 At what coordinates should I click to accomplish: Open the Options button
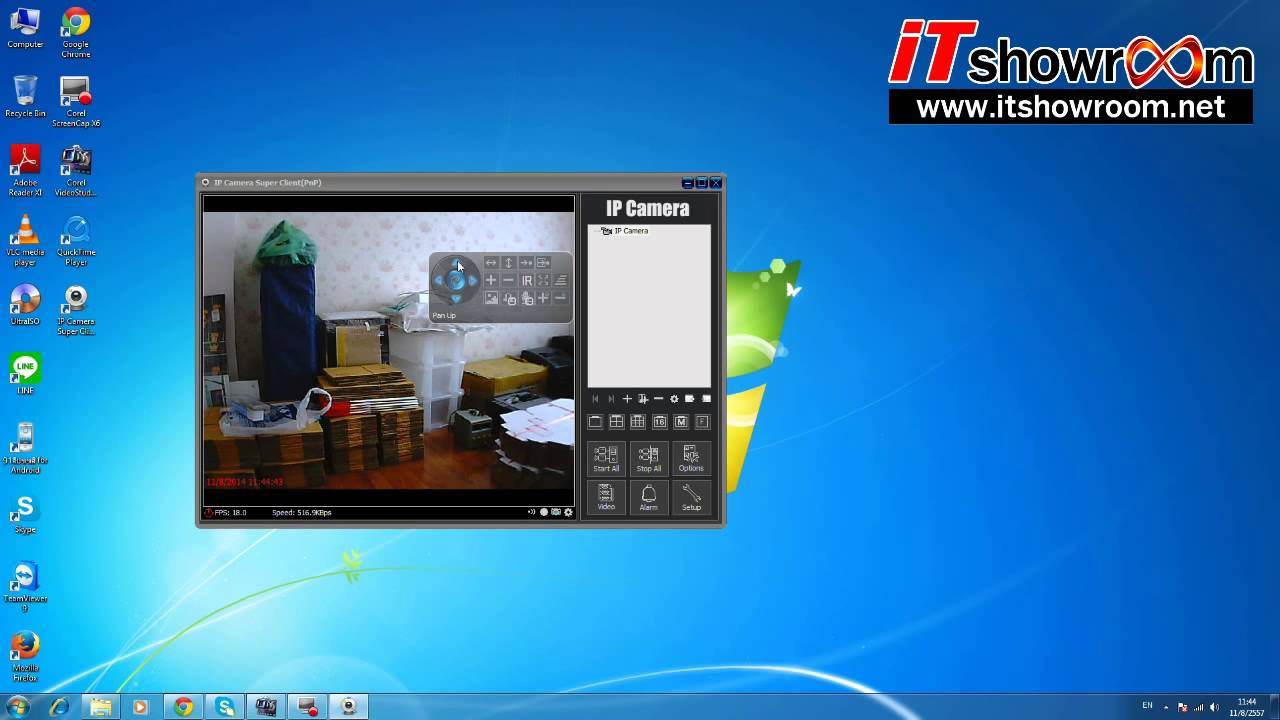point(691,459)
